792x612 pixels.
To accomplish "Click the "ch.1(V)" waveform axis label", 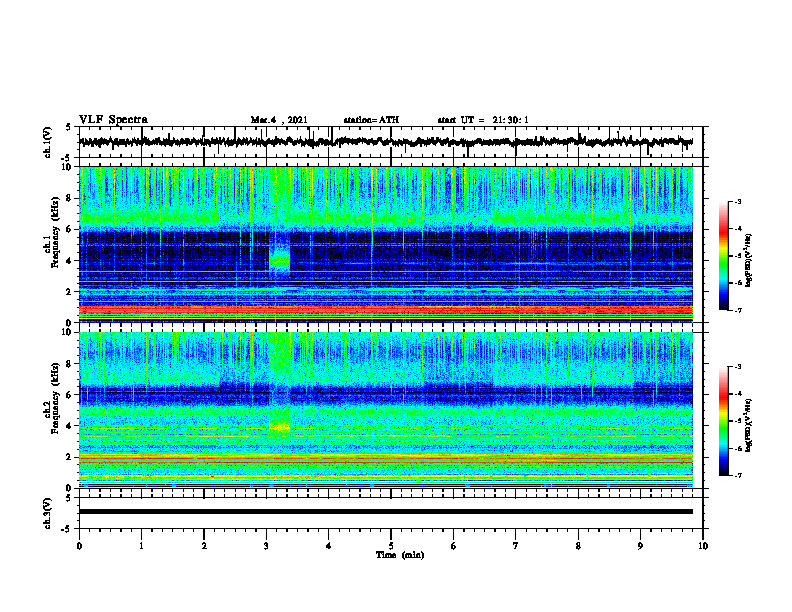I will pyautogui.click(x=48, y=142).
